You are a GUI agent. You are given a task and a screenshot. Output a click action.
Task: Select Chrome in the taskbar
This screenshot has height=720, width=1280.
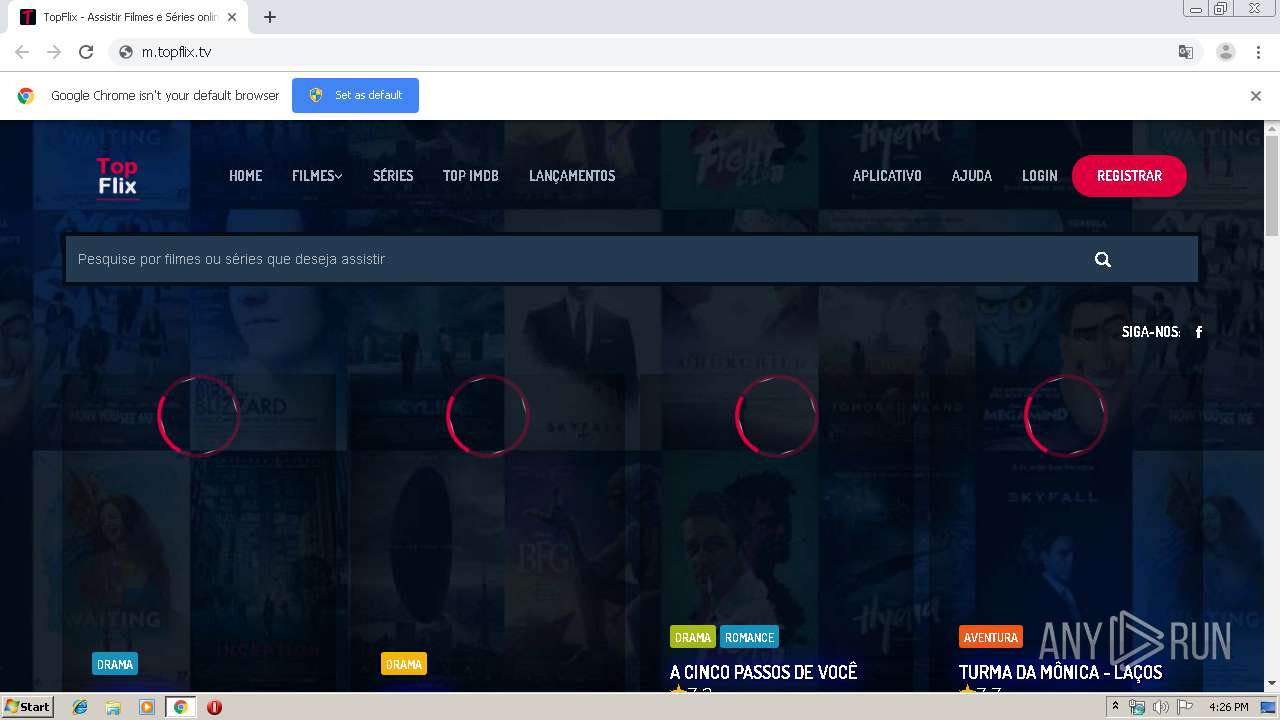coord(181,707)
